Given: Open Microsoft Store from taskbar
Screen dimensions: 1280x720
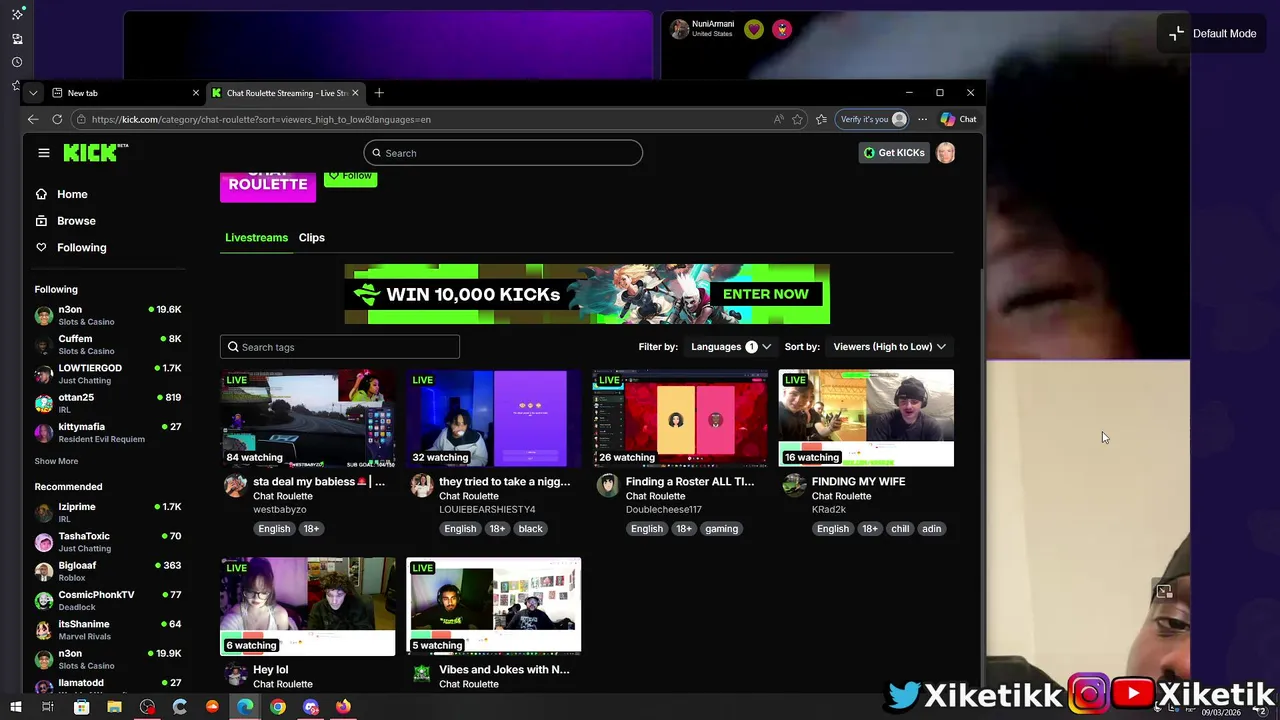Looking at the screenshot, I should point(81,707).
